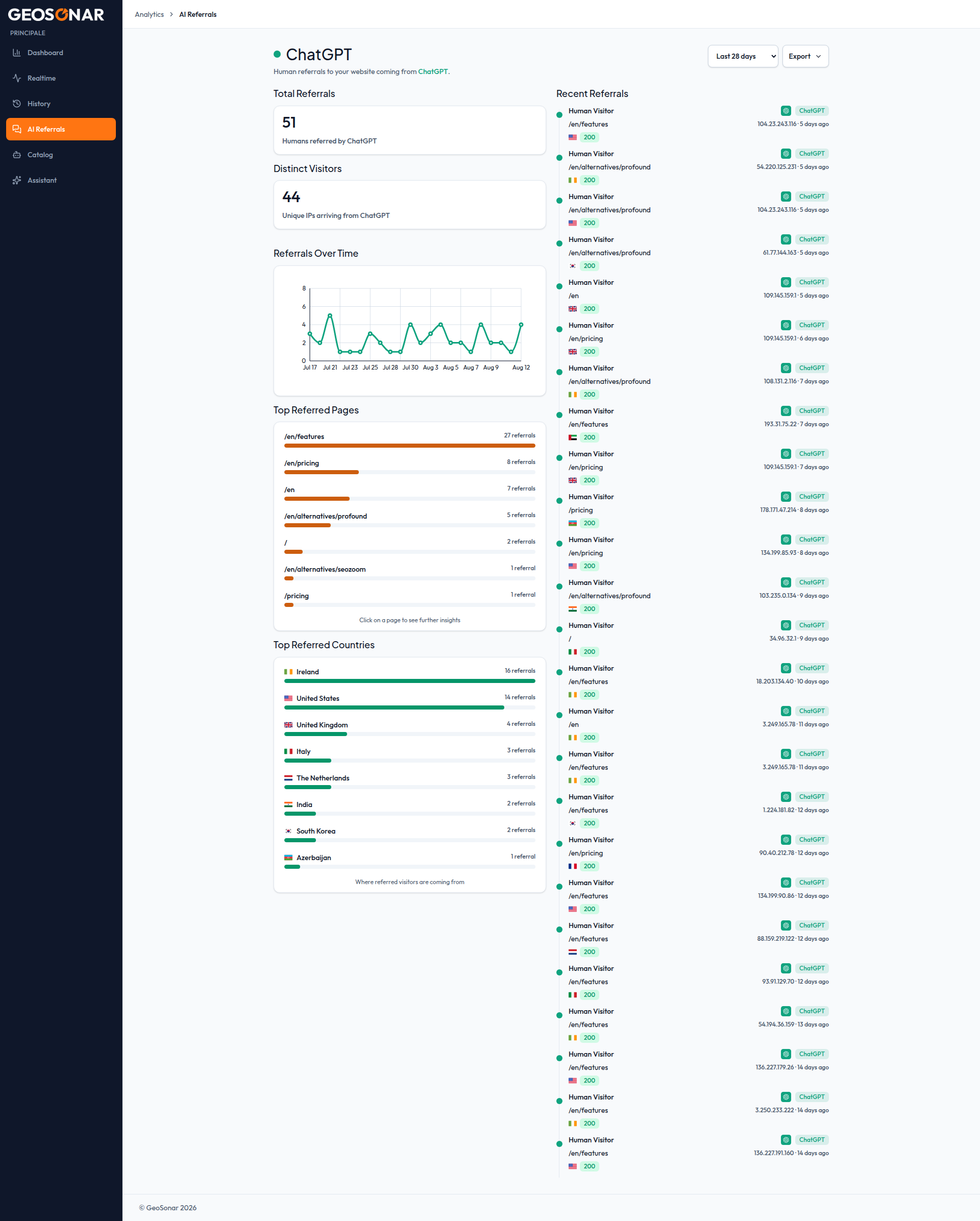Click the Realtime pulse icon in sidebar
This screenshot has height=1221, width=980.
click(17, 78)
